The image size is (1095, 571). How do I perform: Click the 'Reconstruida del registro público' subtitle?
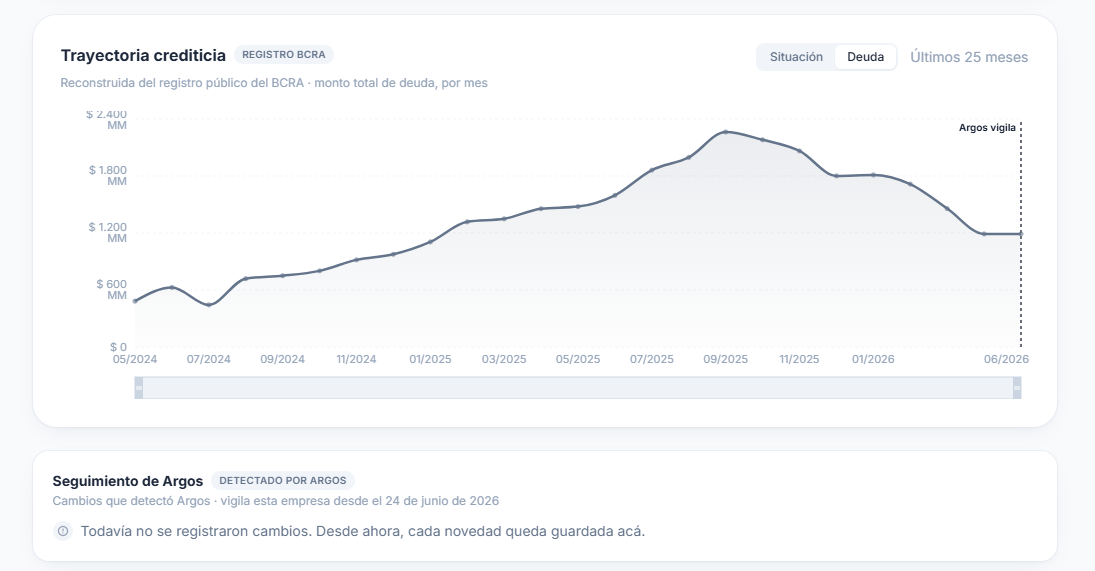tap(274, 83)
